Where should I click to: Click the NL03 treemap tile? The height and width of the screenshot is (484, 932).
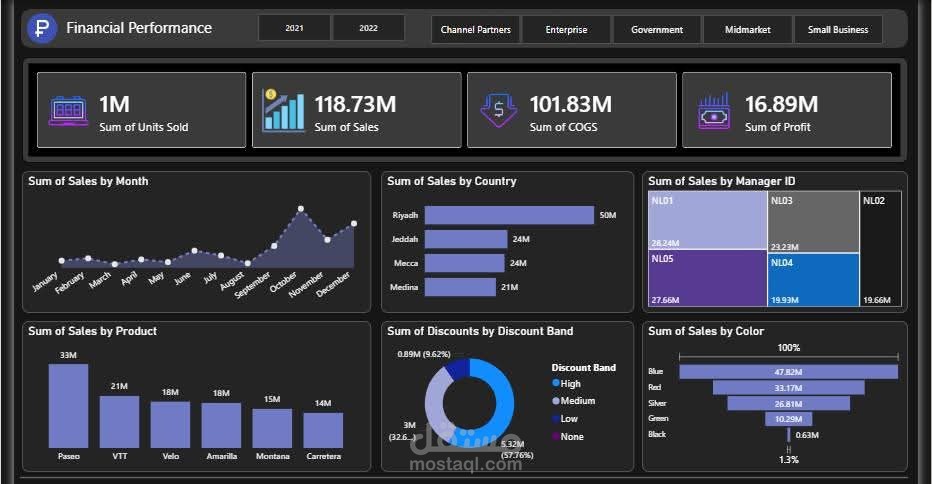(813, 221)
